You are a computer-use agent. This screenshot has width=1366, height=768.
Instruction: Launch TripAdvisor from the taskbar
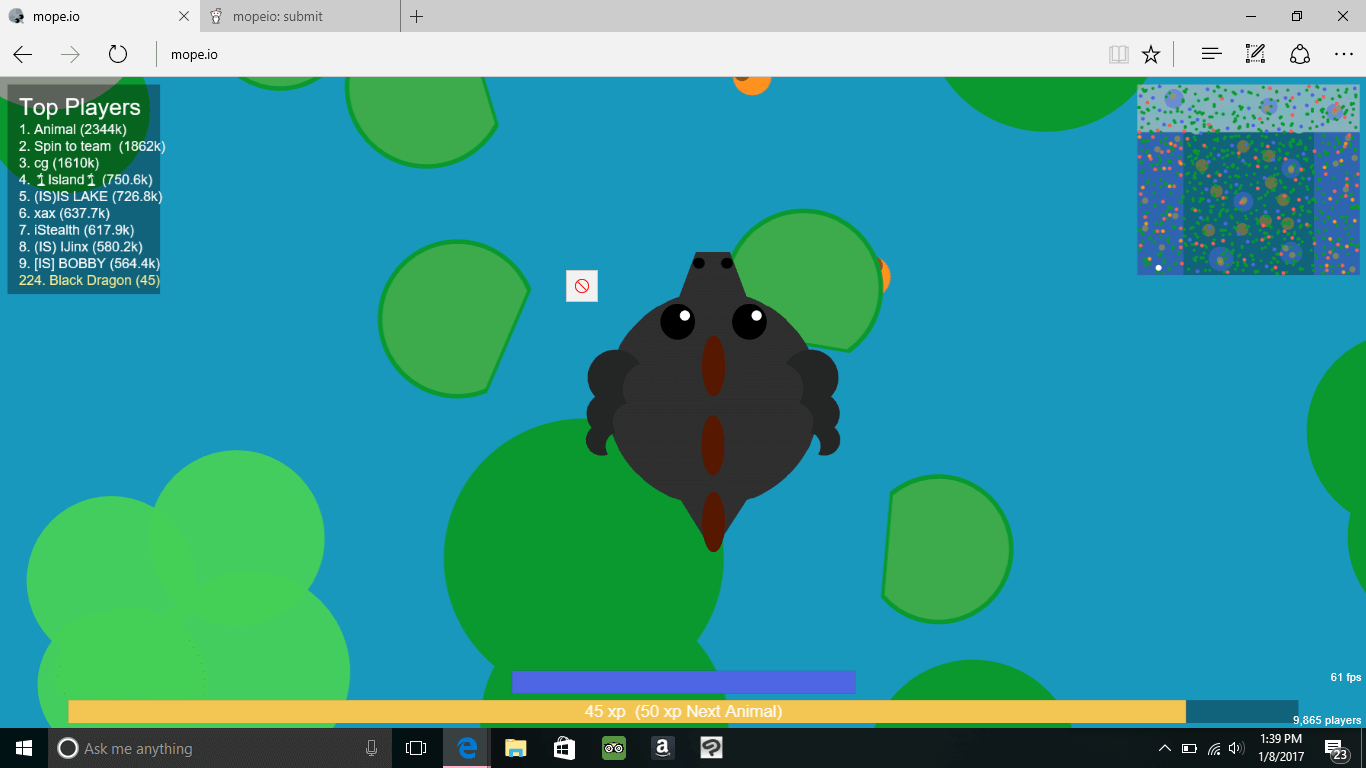pos(613,748)
